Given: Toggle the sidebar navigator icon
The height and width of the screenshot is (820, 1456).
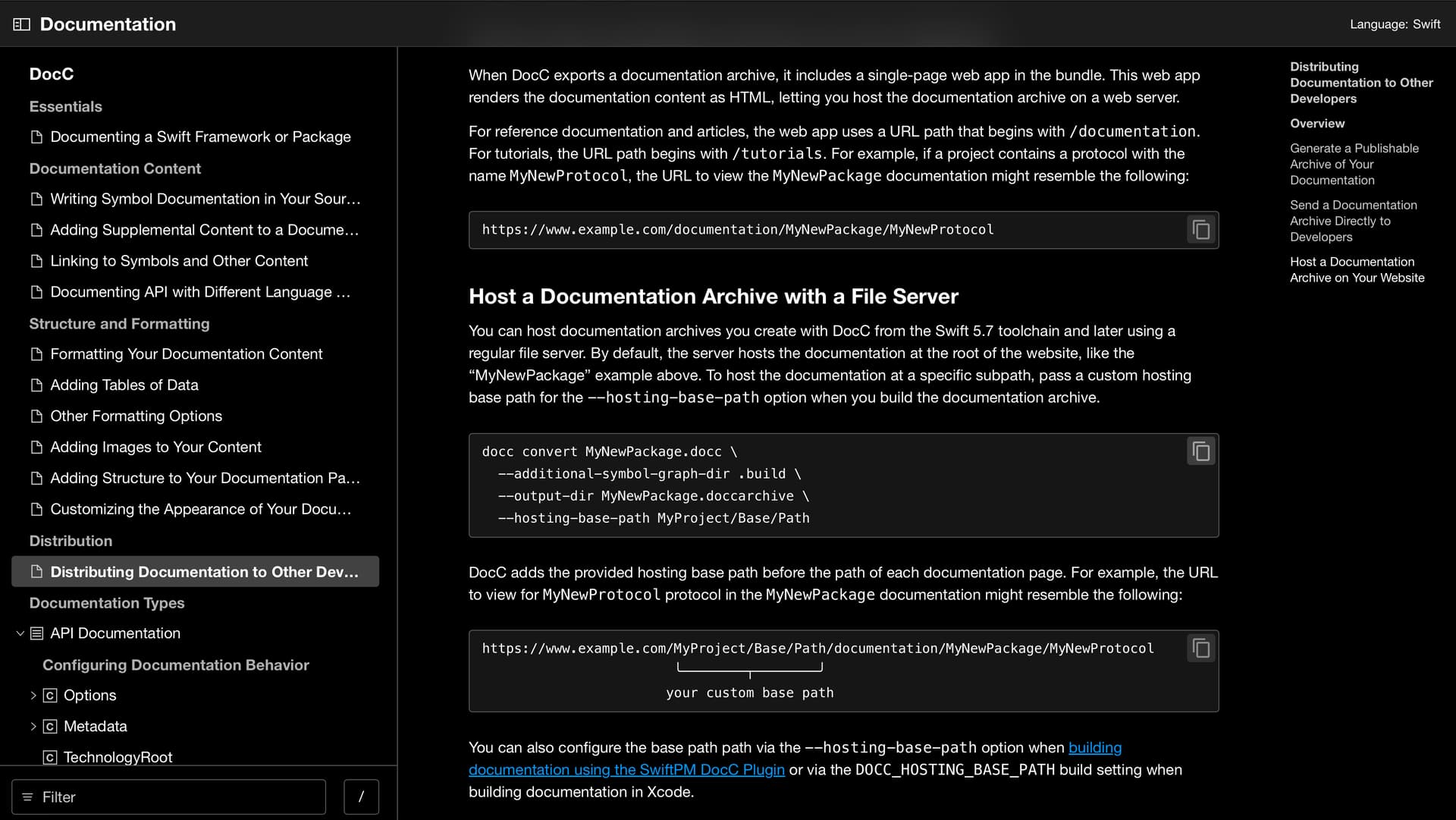Looking at the screenshot, I should tap(21, 24).
